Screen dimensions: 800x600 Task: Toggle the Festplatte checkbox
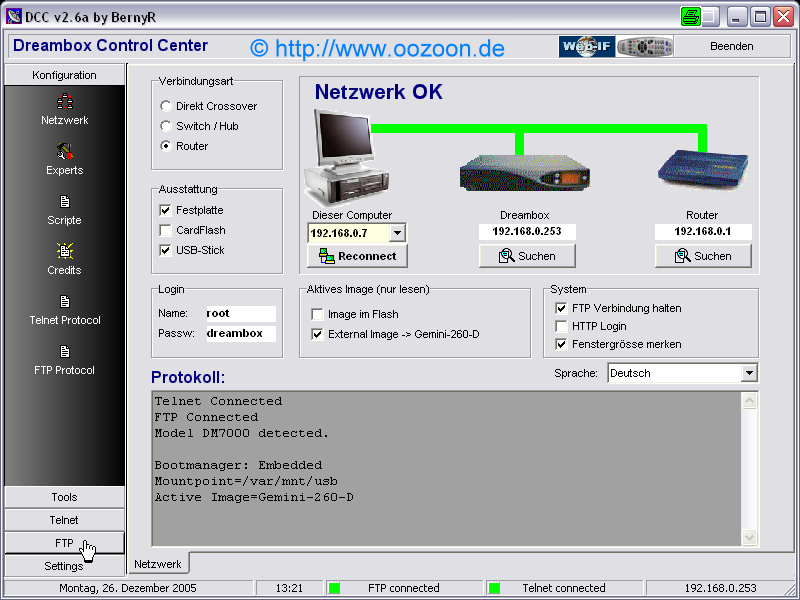[165, 210]
